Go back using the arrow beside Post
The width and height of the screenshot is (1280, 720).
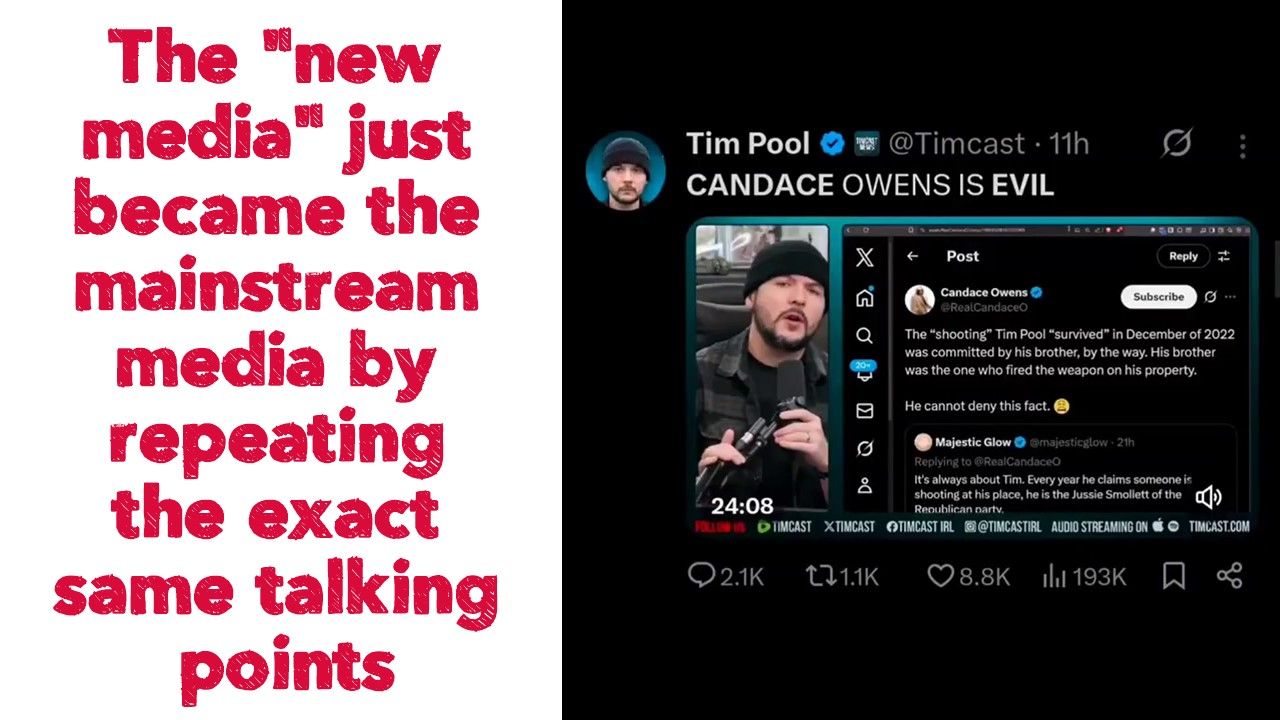pos(912,256)
